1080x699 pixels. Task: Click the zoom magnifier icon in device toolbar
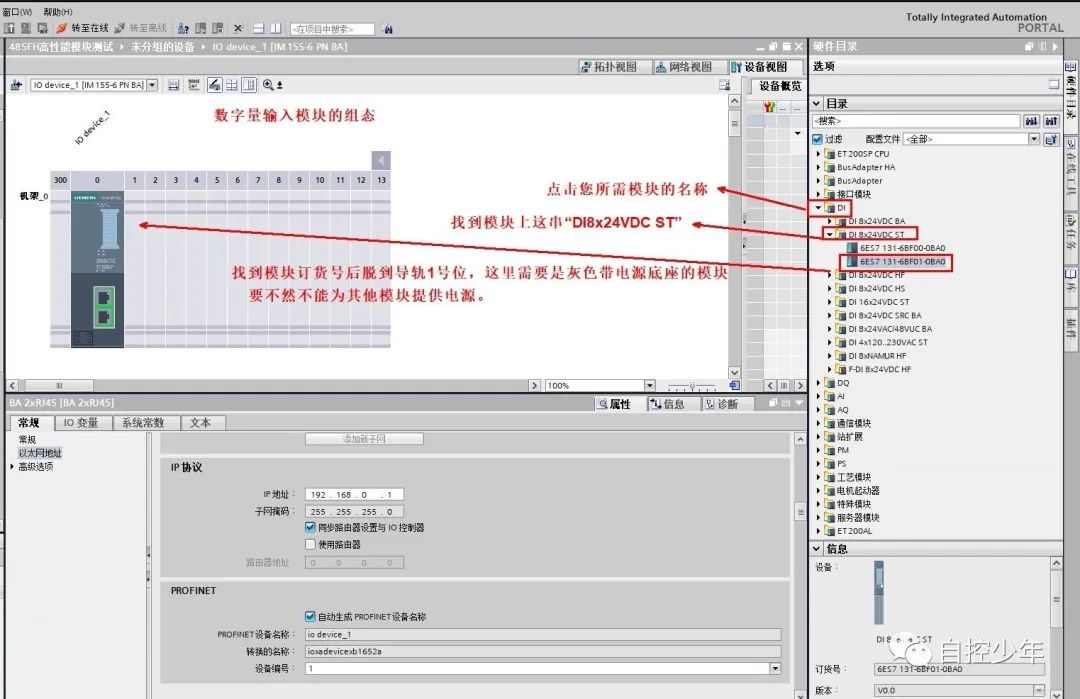(x=268, y=85)
